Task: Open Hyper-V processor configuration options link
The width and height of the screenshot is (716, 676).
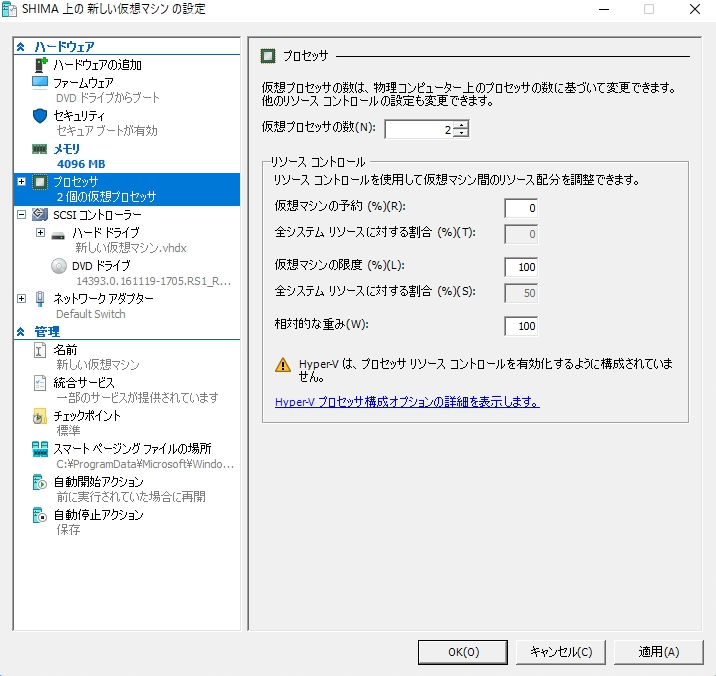Action: pos(407,402)
